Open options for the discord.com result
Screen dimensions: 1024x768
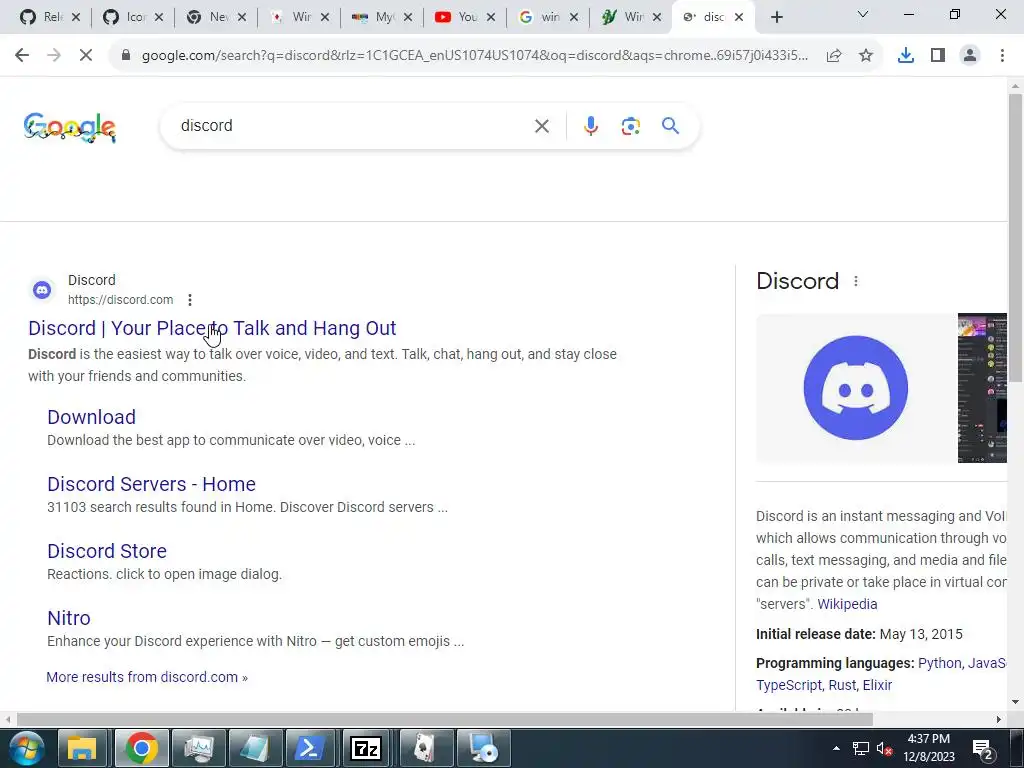(190, 300)
